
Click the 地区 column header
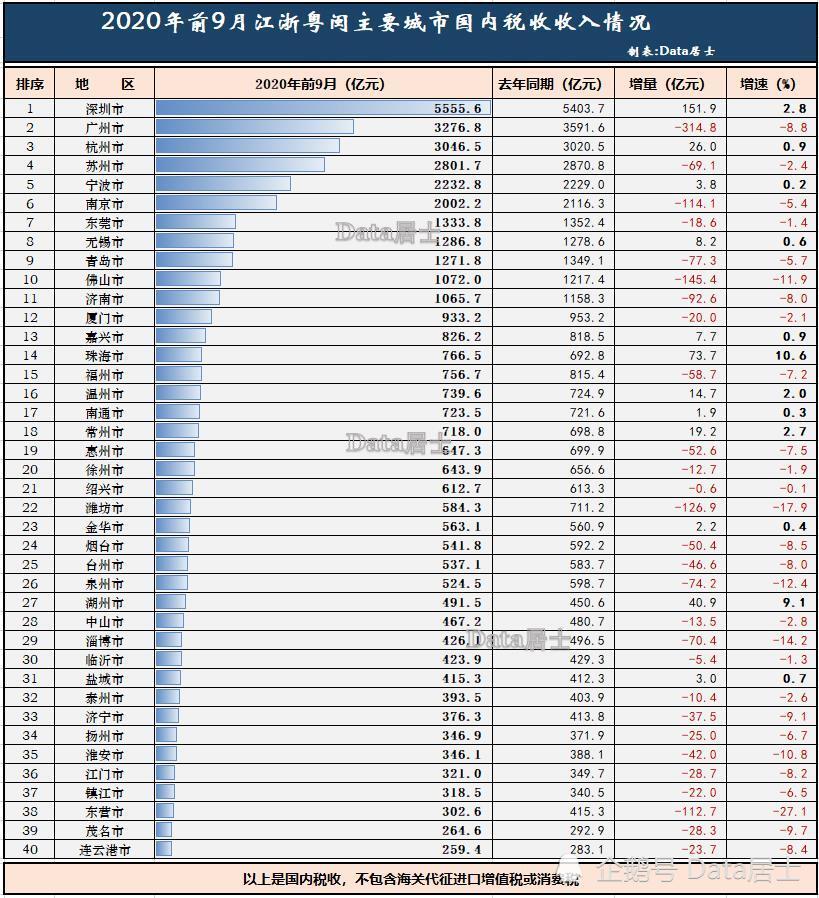pyautogui.click(x=105, y=84)
